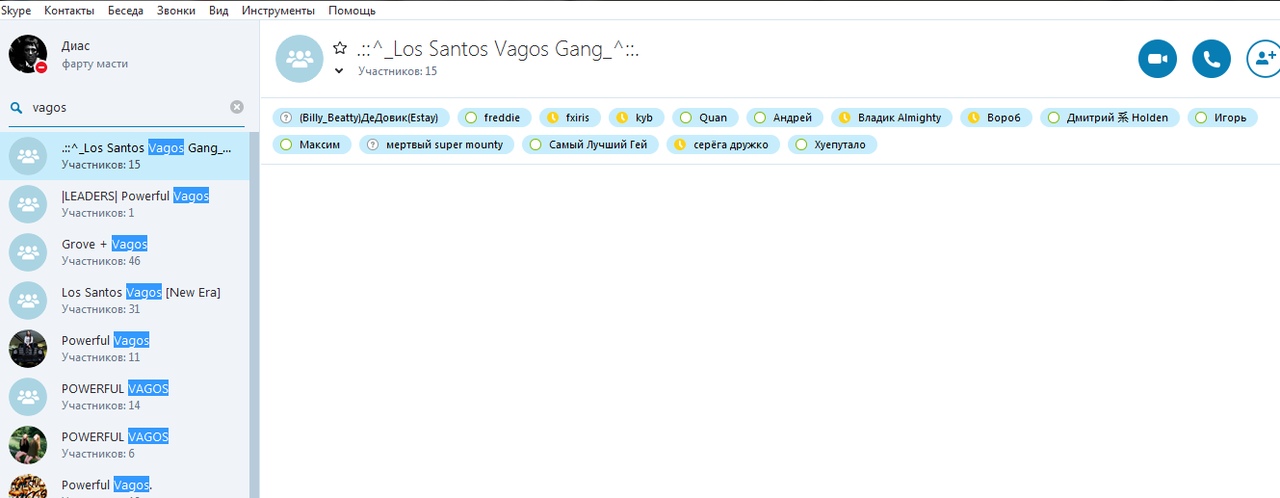Select the Дмитрий Holden participant chip
Screen dimensions: 1280x498
1111,118
